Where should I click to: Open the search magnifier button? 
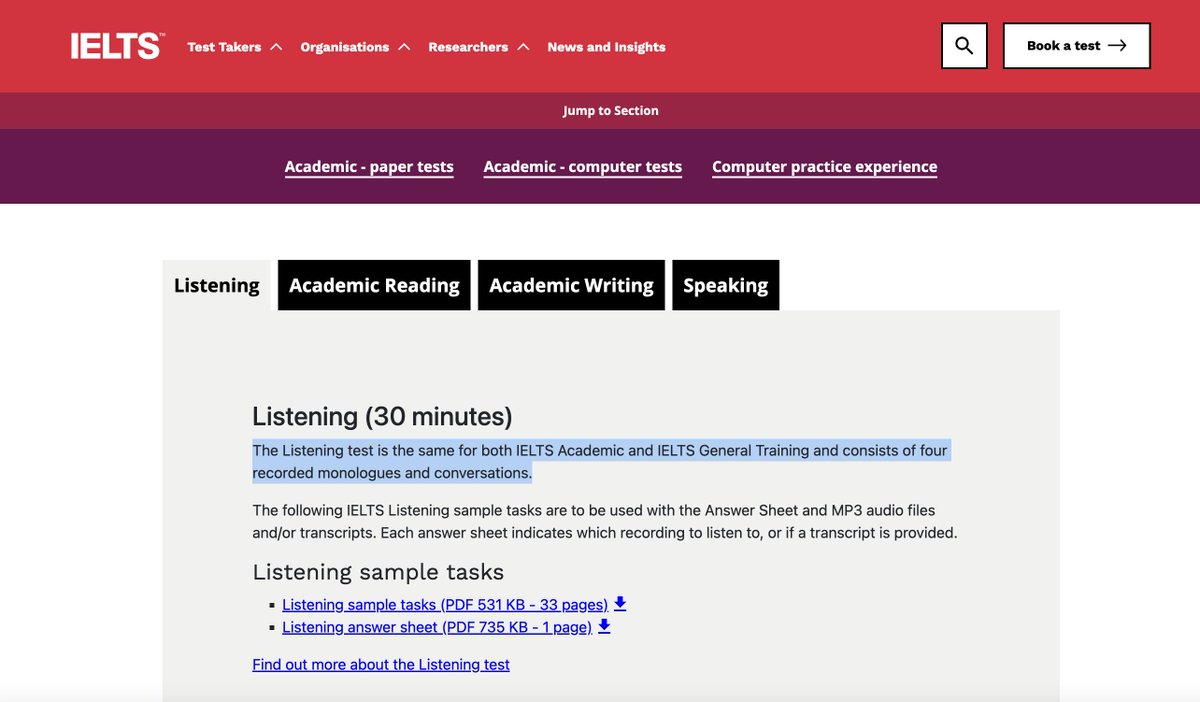(x=964, y=46)
